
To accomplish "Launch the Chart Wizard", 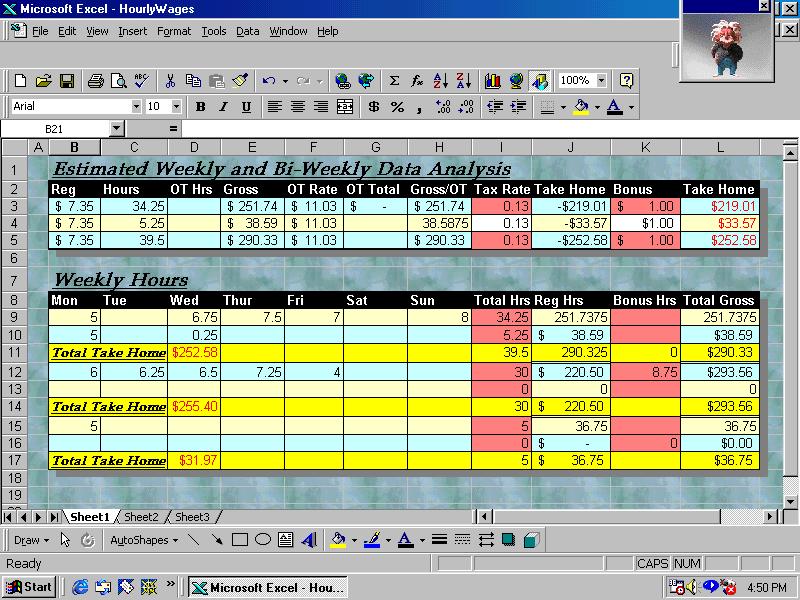I will [x=494, y=81].
